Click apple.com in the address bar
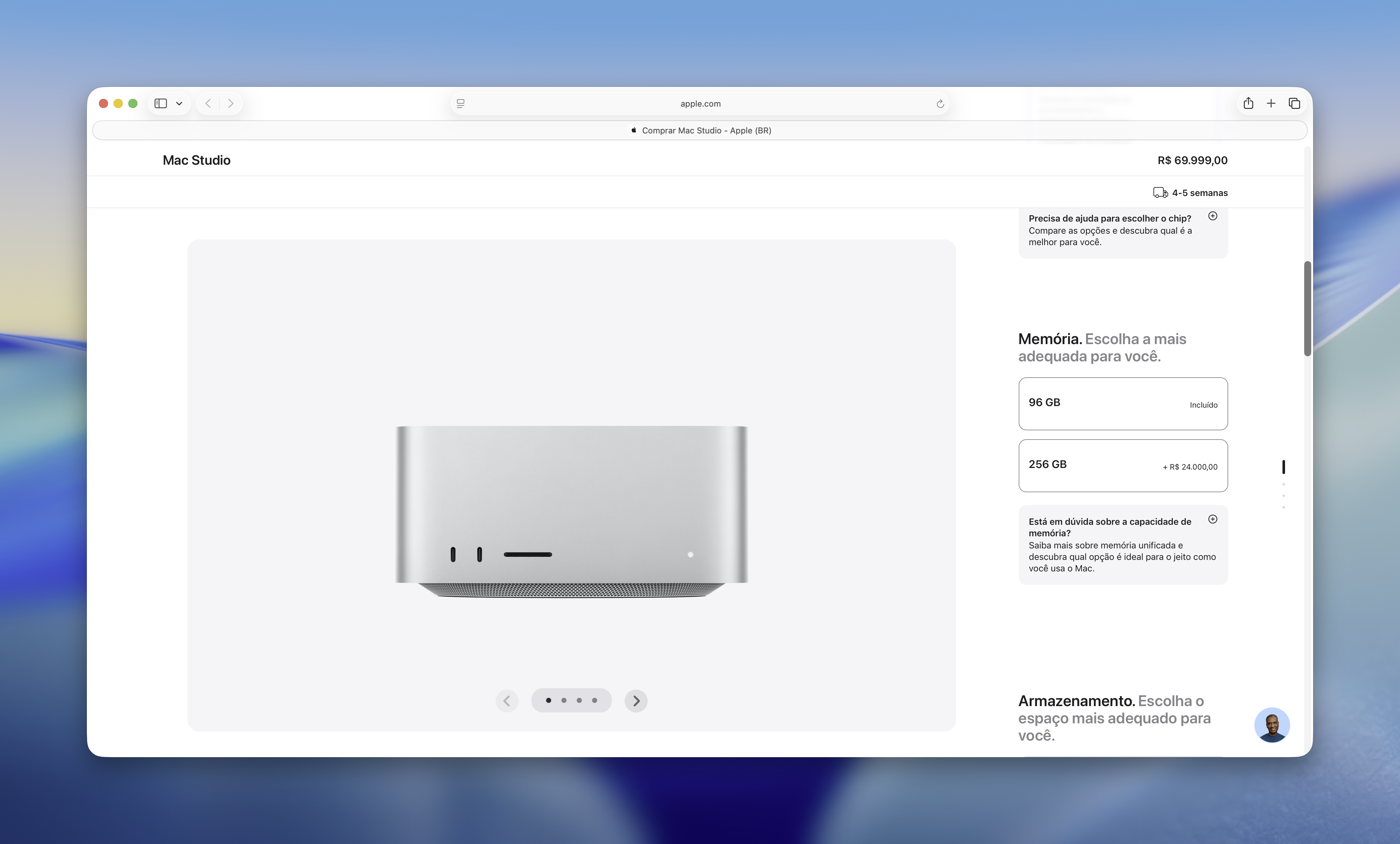The width and height of the screenshot is (1400, 844). coord(701,103)
